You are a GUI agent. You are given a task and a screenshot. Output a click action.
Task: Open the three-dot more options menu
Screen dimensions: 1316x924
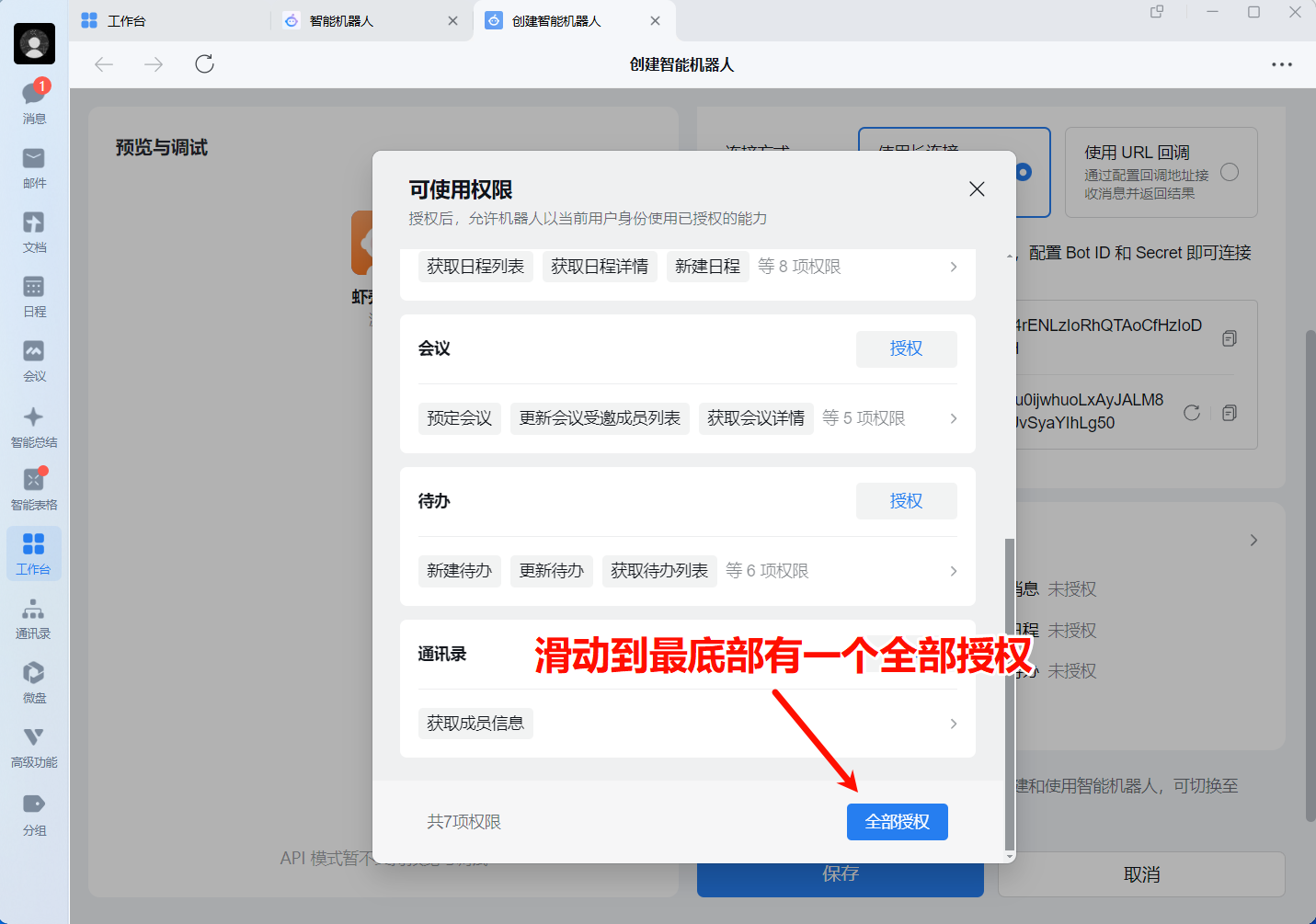(x=1282, y=64)
